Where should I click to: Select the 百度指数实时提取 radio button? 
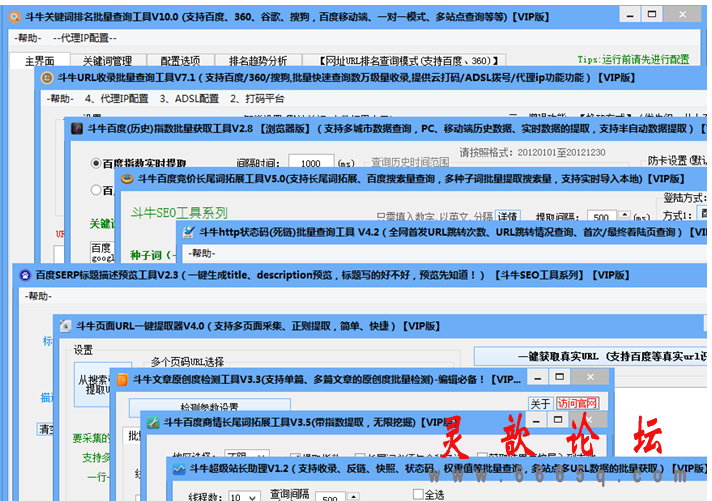click(96, 163)
